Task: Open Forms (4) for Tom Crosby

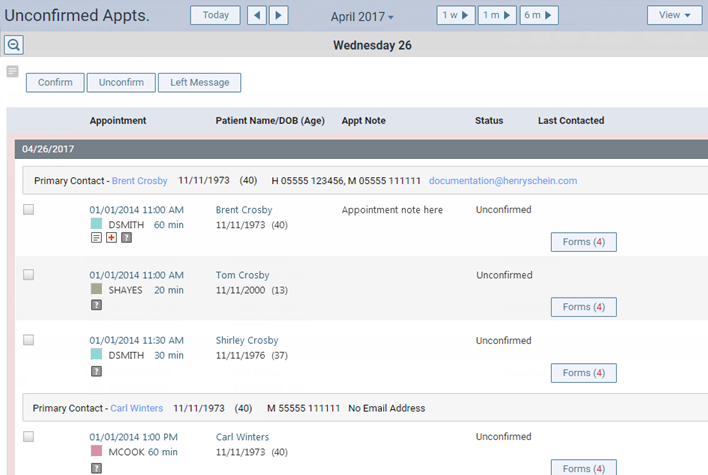Action: 583,307
